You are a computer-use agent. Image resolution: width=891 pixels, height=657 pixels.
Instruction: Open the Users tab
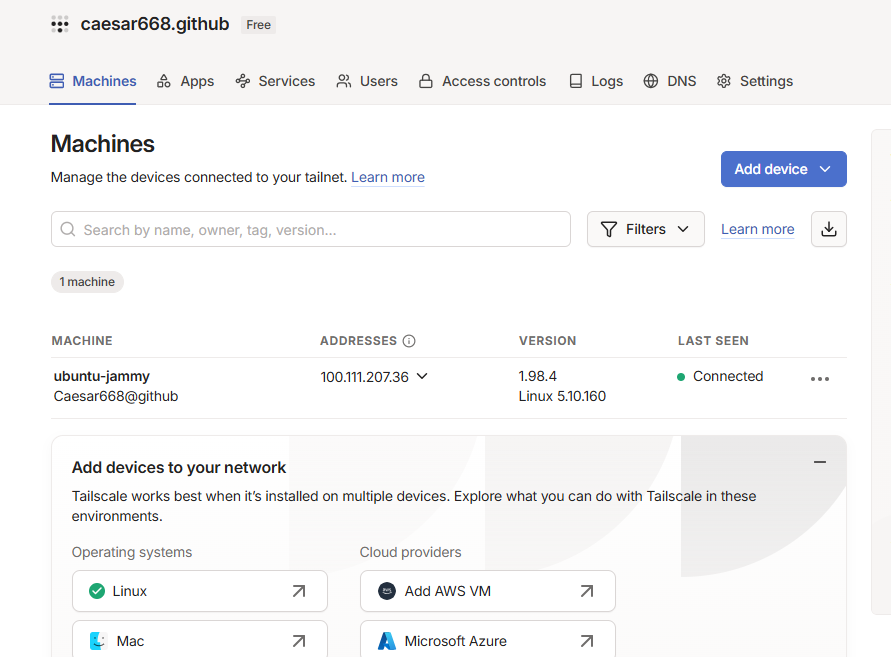367,81
